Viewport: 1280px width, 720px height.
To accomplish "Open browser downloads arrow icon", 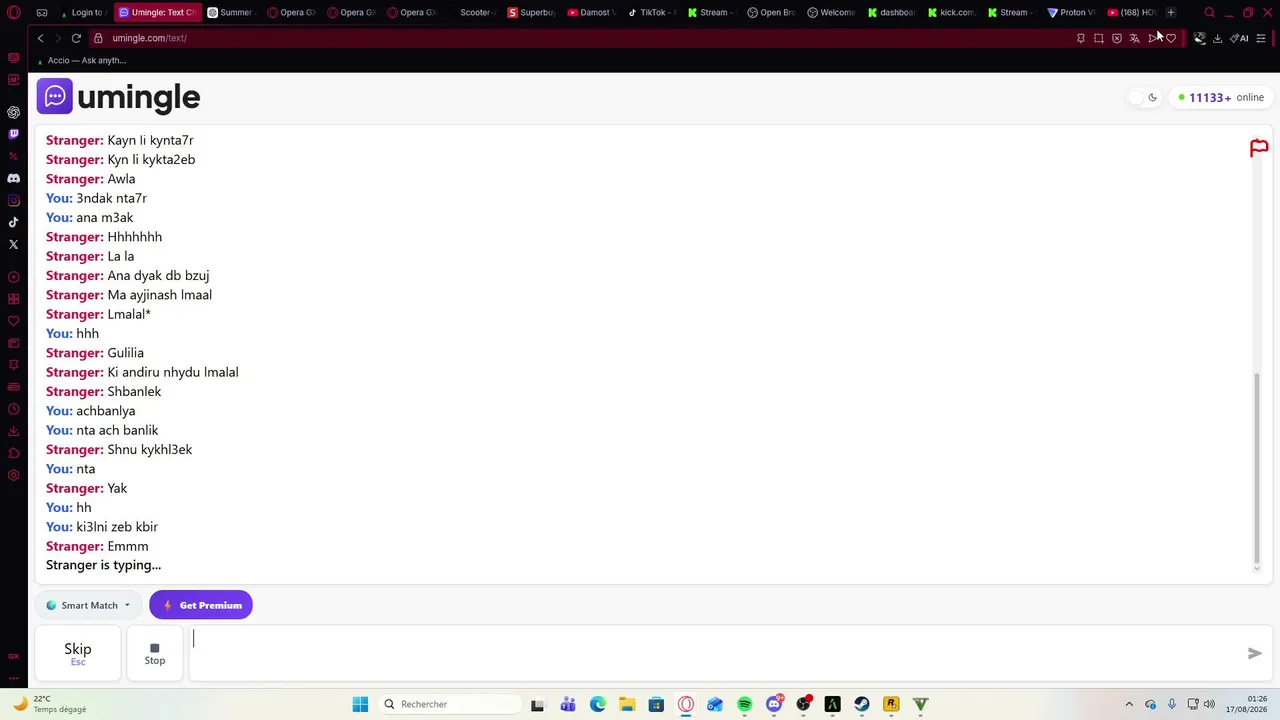I will point(1217,38).
